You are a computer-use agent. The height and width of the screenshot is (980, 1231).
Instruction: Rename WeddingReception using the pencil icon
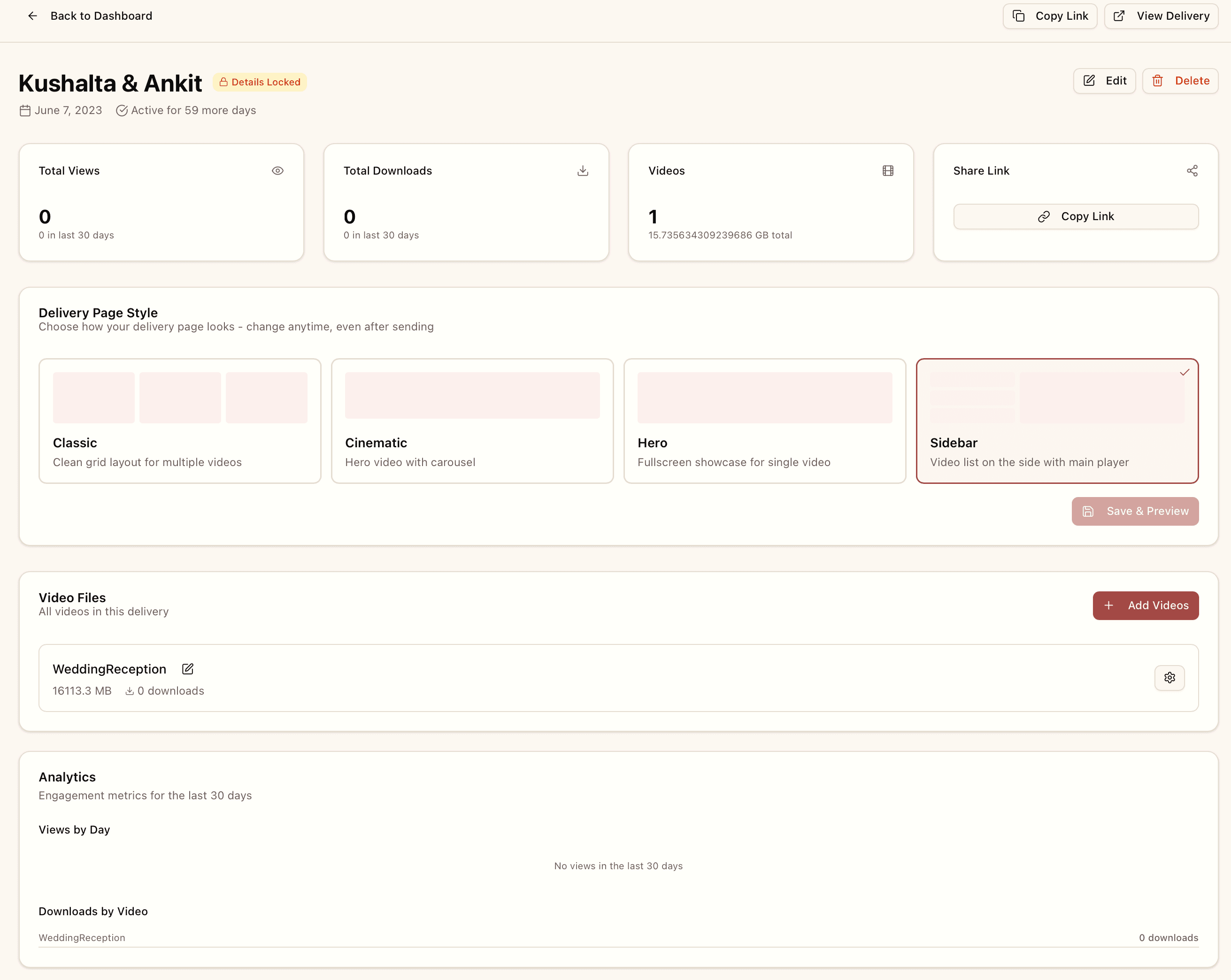tap(187, 668)
